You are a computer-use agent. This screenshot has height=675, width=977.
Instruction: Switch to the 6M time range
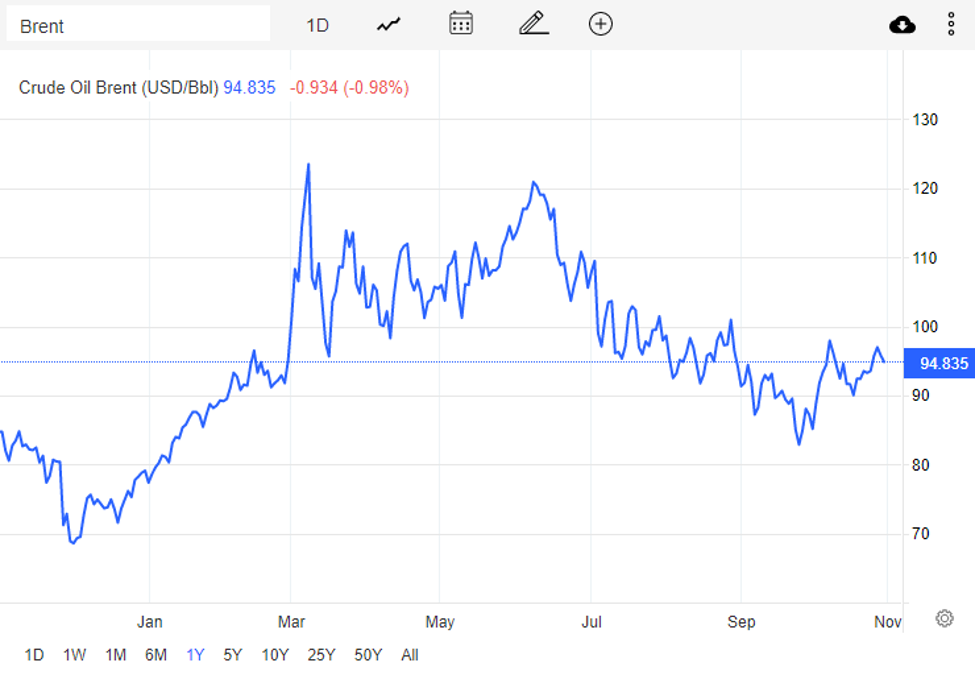tap(156, 655)
